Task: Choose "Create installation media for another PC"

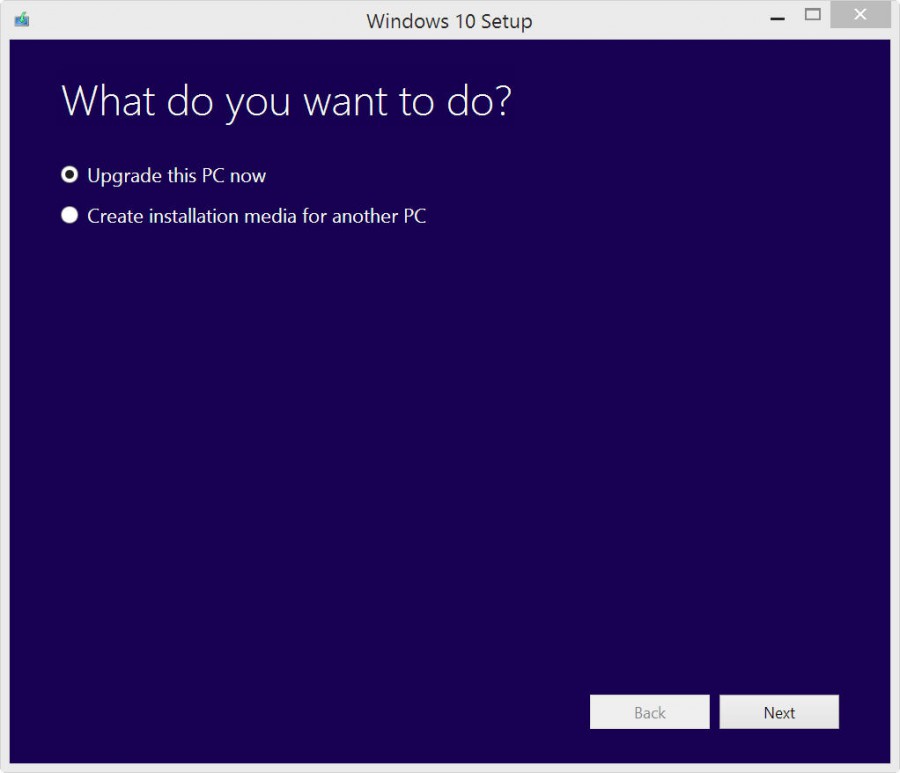Action: (x=69, y=215)
